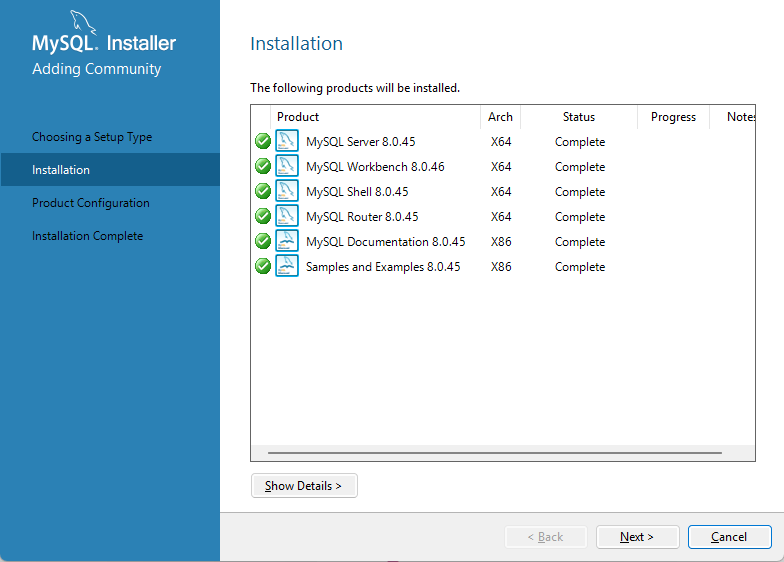
Task: Click the Progress column header
Action: (x=674, y=117)
